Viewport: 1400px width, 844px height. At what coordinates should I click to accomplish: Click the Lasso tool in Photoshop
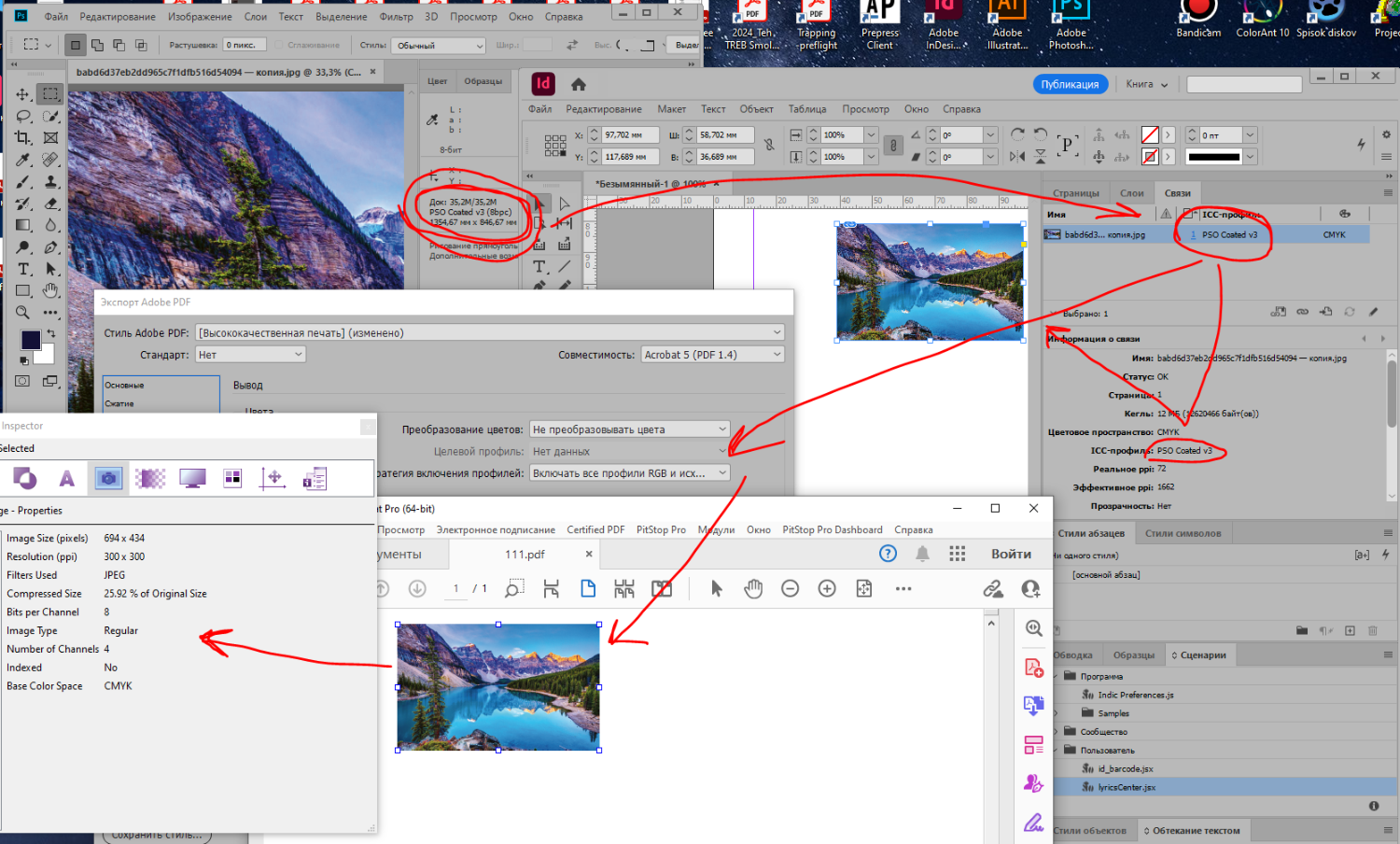(x=23, y=117)
